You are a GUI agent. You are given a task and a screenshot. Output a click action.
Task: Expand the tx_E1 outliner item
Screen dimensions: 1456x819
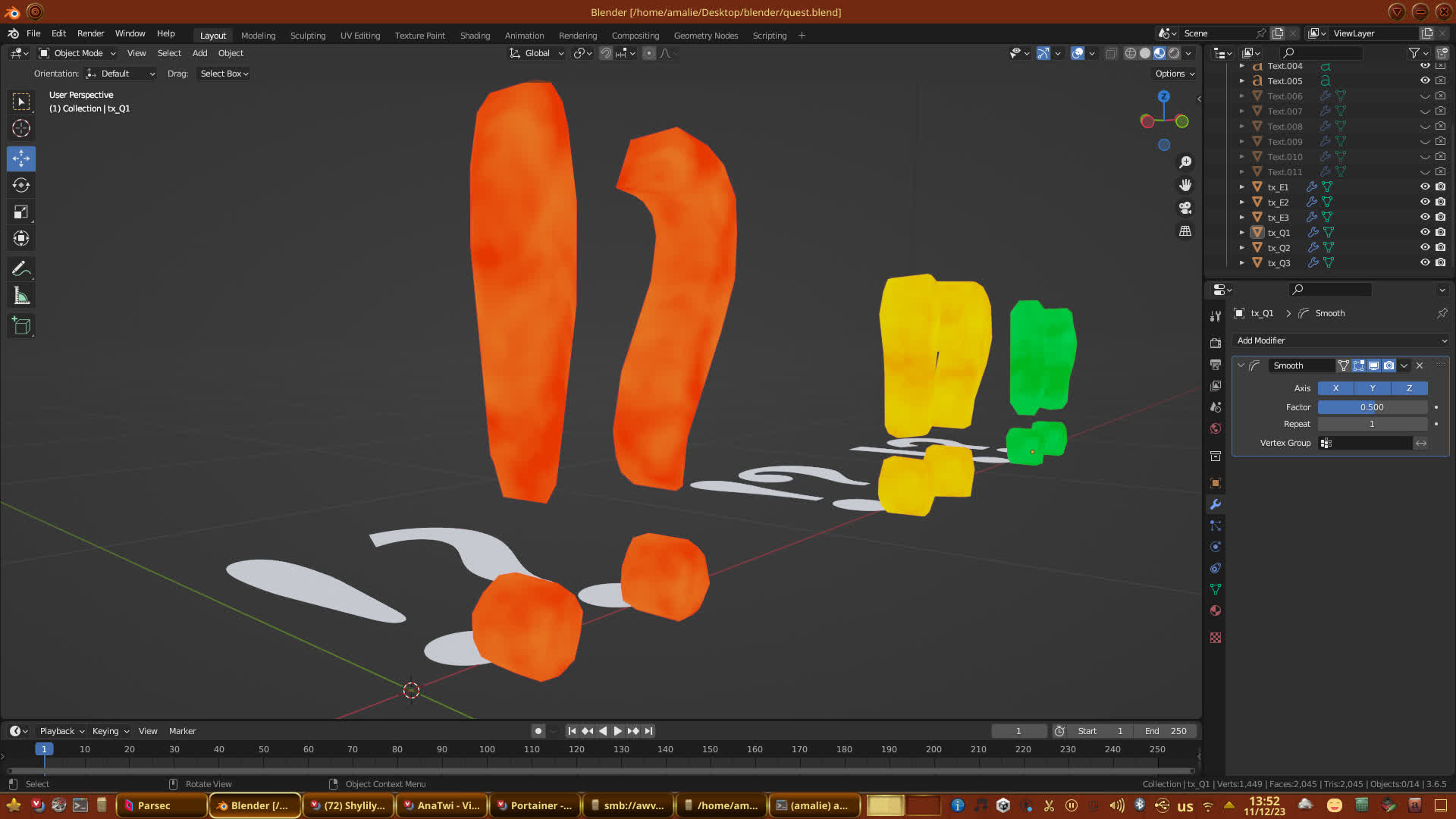coord(1241,187)
